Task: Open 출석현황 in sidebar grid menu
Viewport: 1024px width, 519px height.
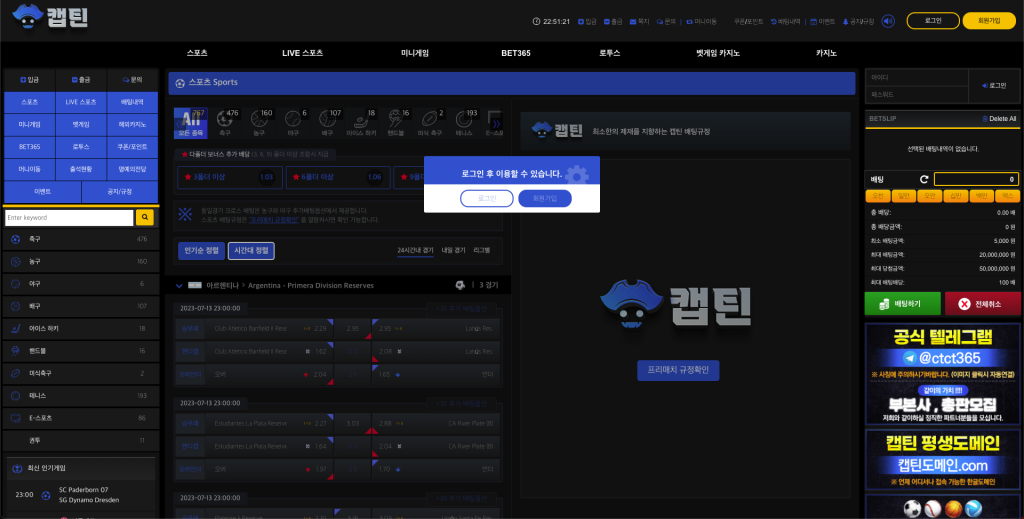Action: 81,169
